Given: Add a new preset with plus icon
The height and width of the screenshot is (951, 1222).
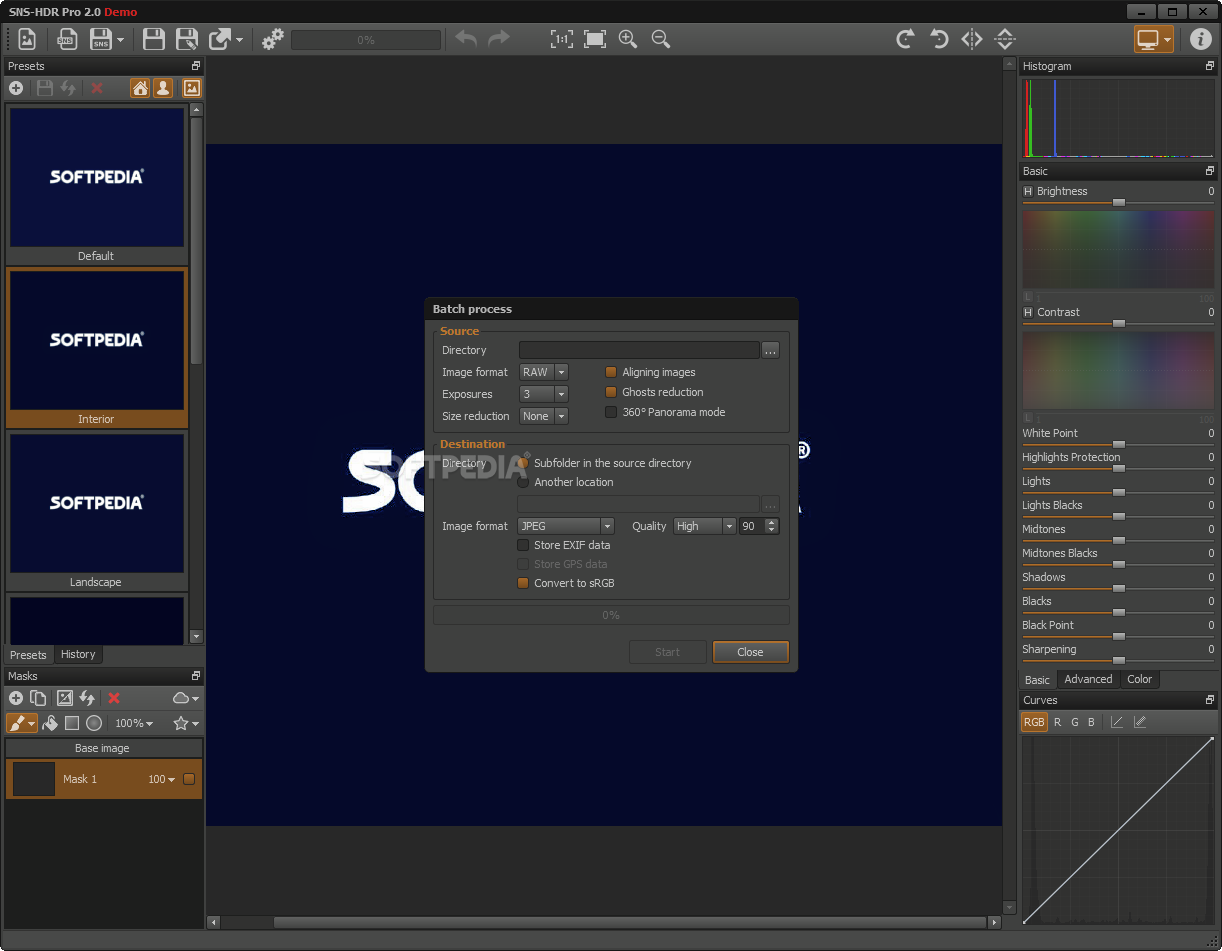Looking at the screenshot, I should [16, 88].
